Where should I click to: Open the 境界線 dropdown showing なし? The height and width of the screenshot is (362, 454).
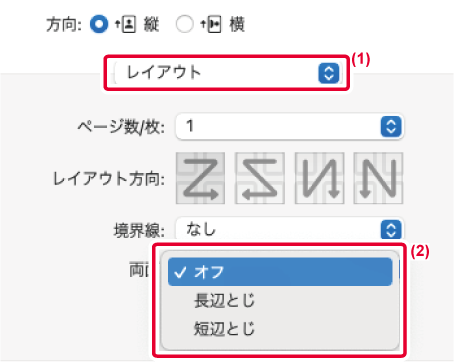290,229
